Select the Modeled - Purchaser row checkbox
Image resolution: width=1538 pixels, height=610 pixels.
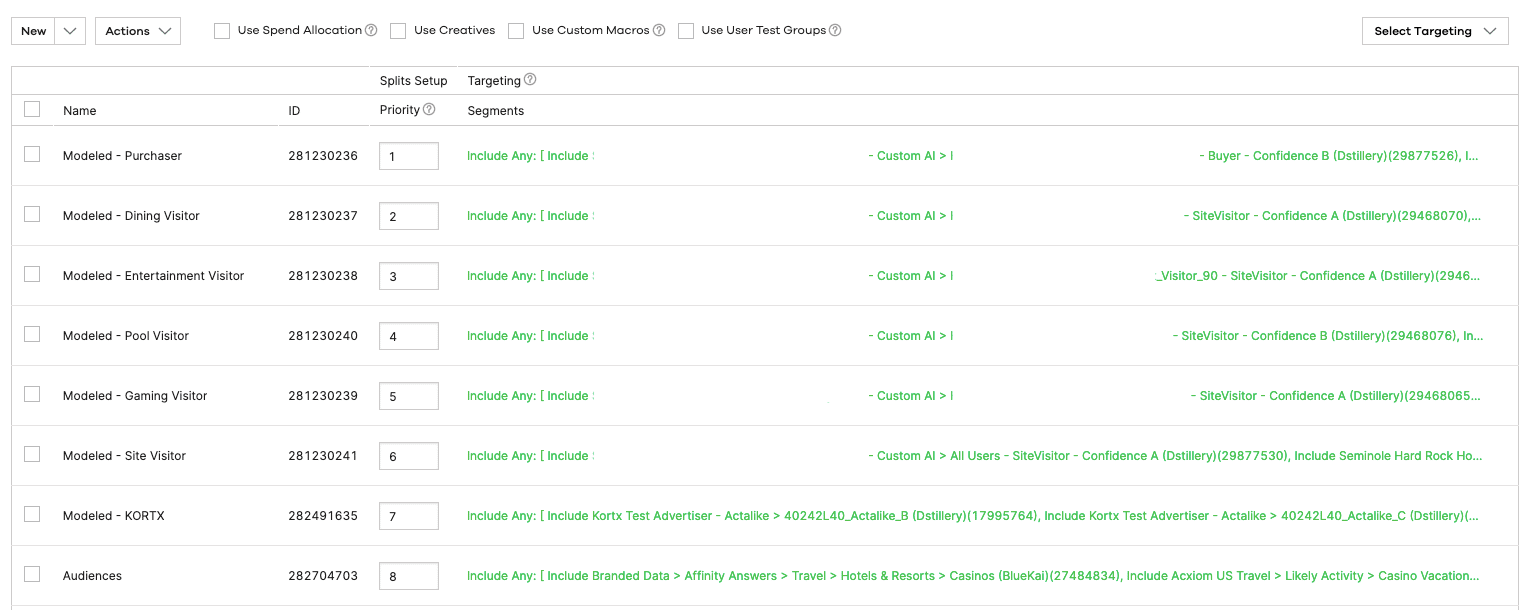click(x=32, y=154)
